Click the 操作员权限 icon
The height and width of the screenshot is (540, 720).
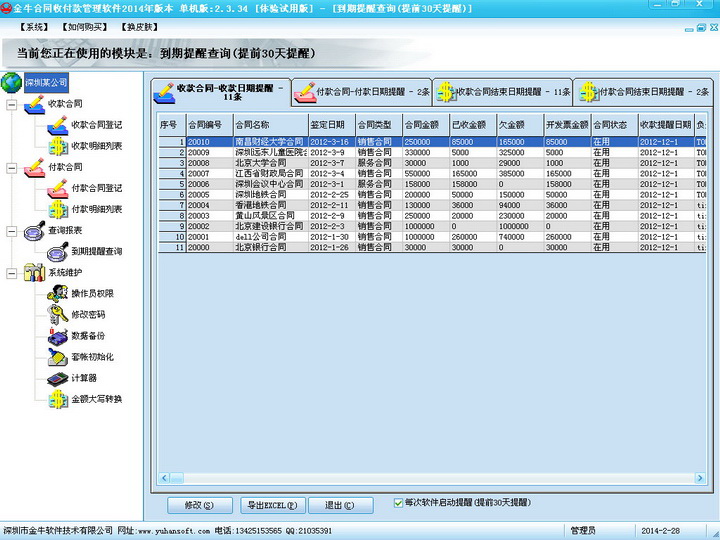pos(56,293)
